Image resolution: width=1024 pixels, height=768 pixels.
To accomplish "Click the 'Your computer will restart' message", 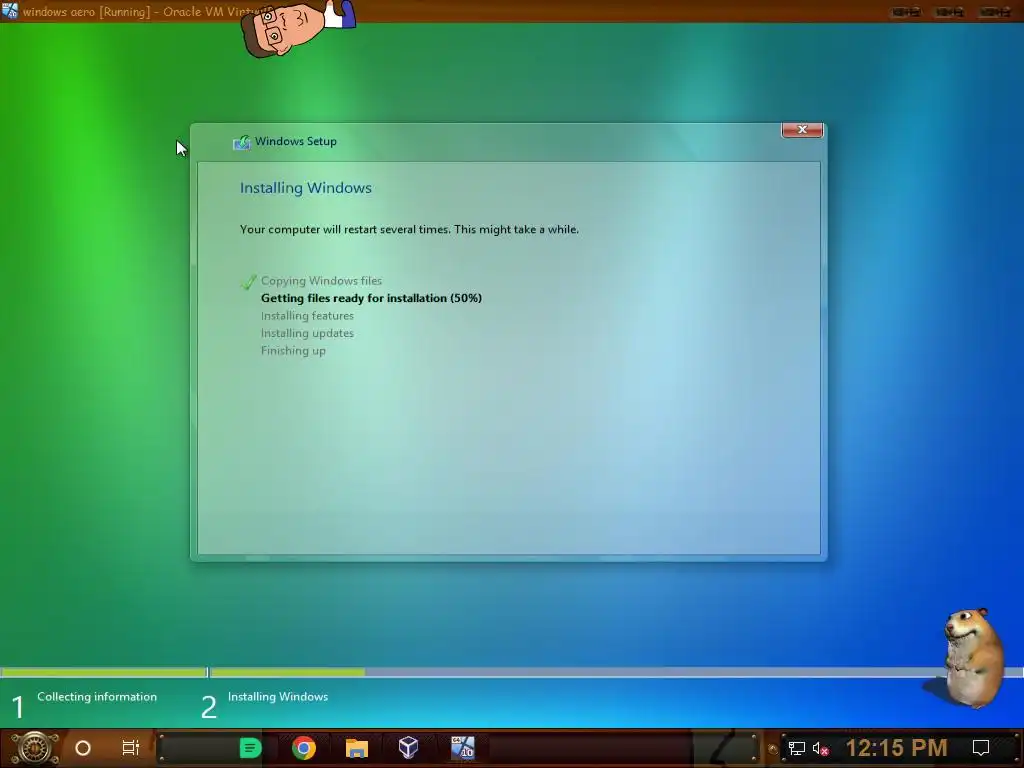I will 409,229.
